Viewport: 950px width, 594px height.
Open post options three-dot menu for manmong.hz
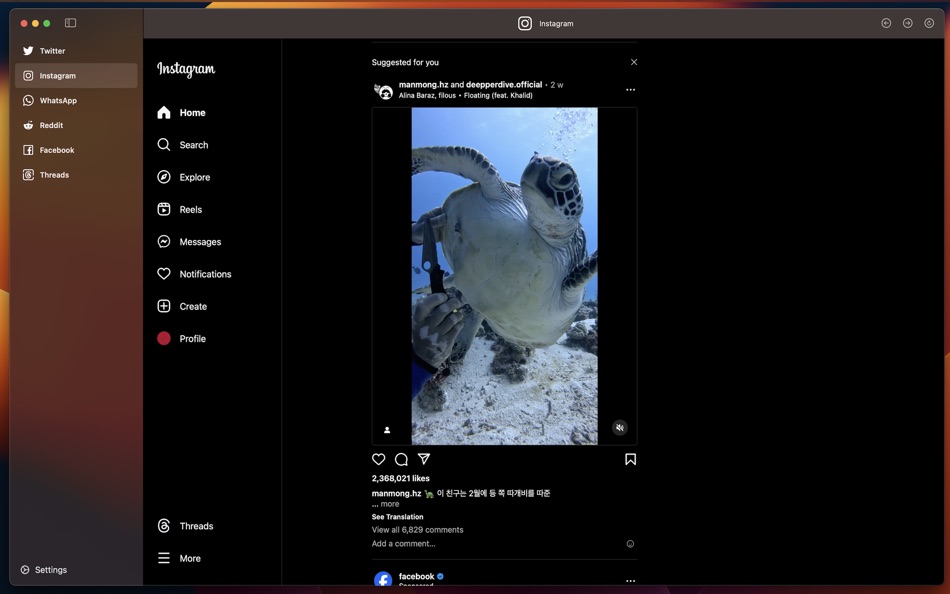coord(630,90)
